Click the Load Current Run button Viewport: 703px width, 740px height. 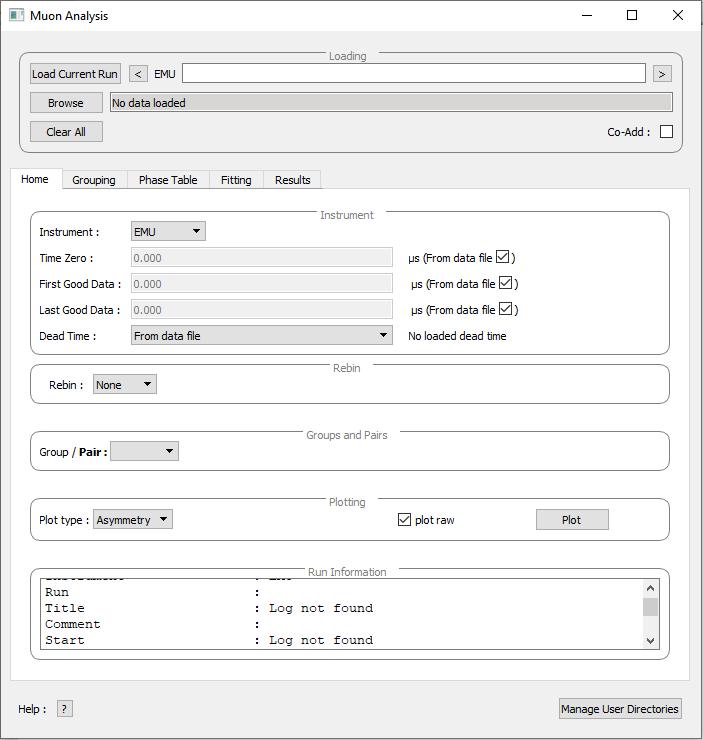pos(75,74)
